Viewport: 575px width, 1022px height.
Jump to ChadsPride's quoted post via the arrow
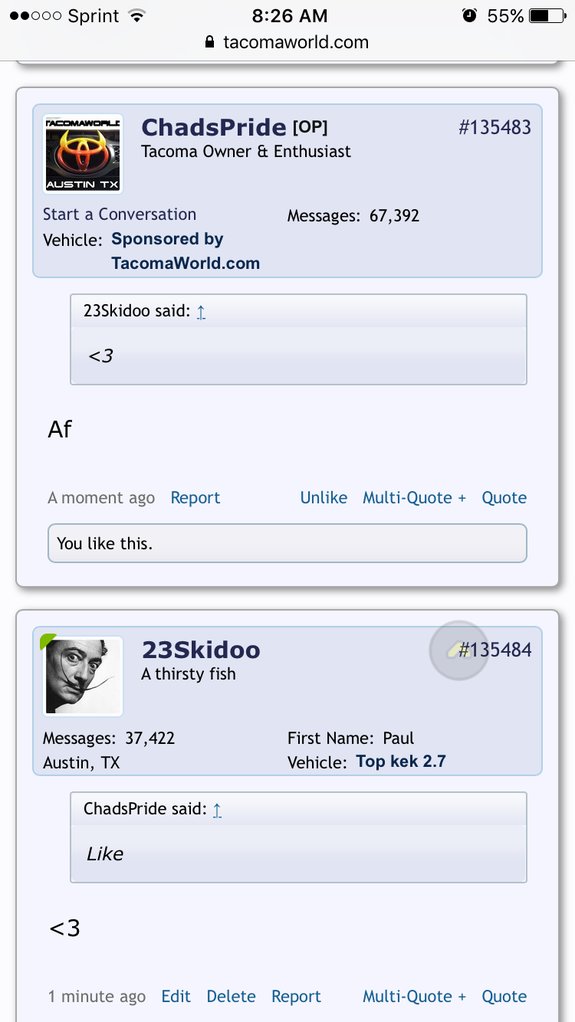[217, 810]
